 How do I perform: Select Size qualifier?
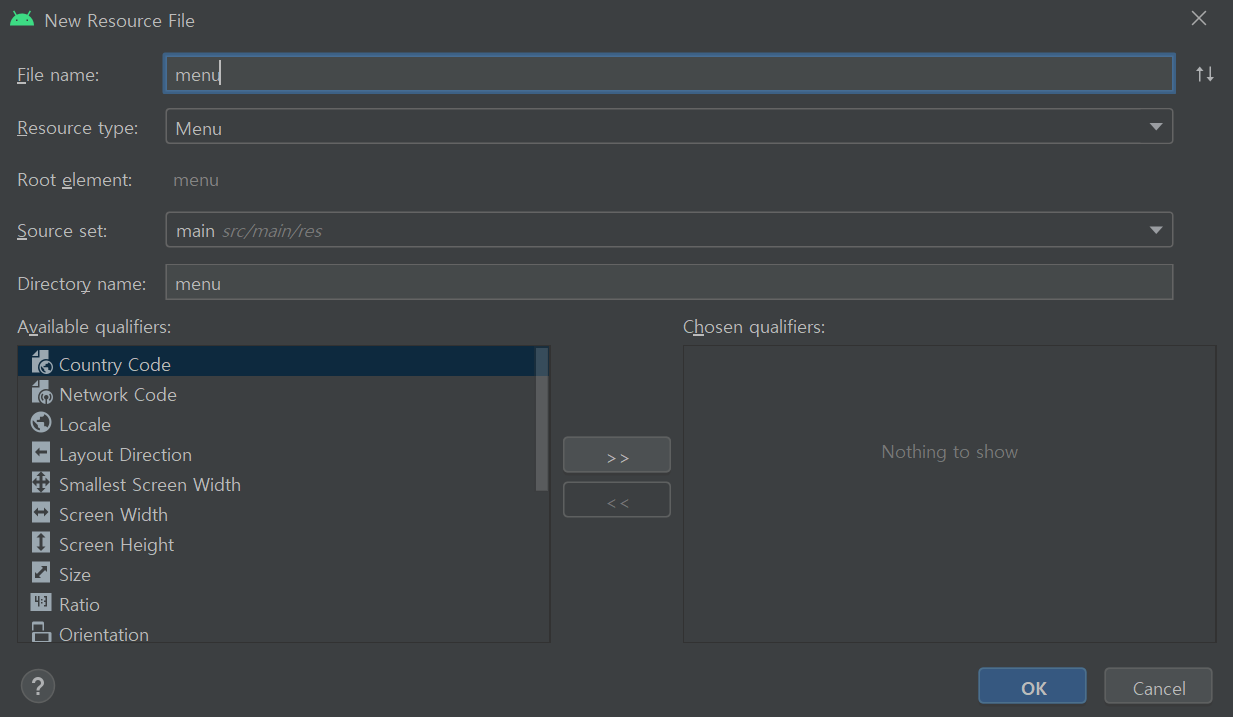click(276, 574)
